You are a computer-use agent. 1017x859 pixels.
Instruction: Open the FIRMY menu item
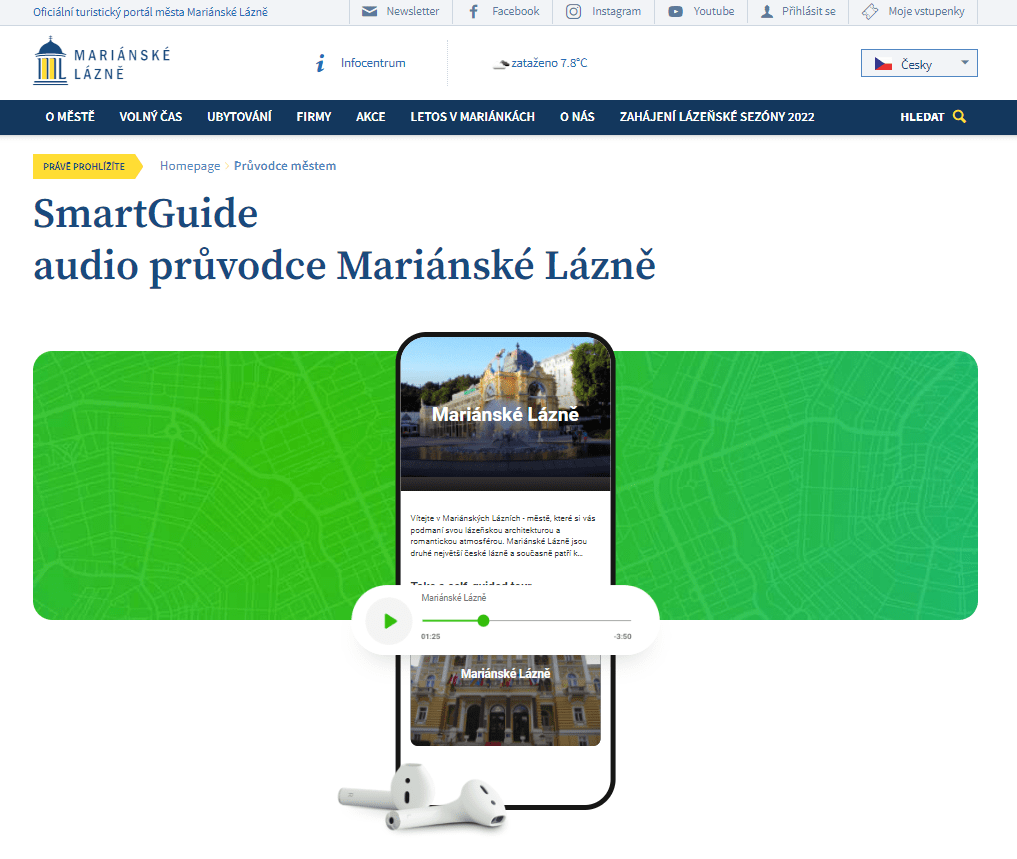coord(313,117)
